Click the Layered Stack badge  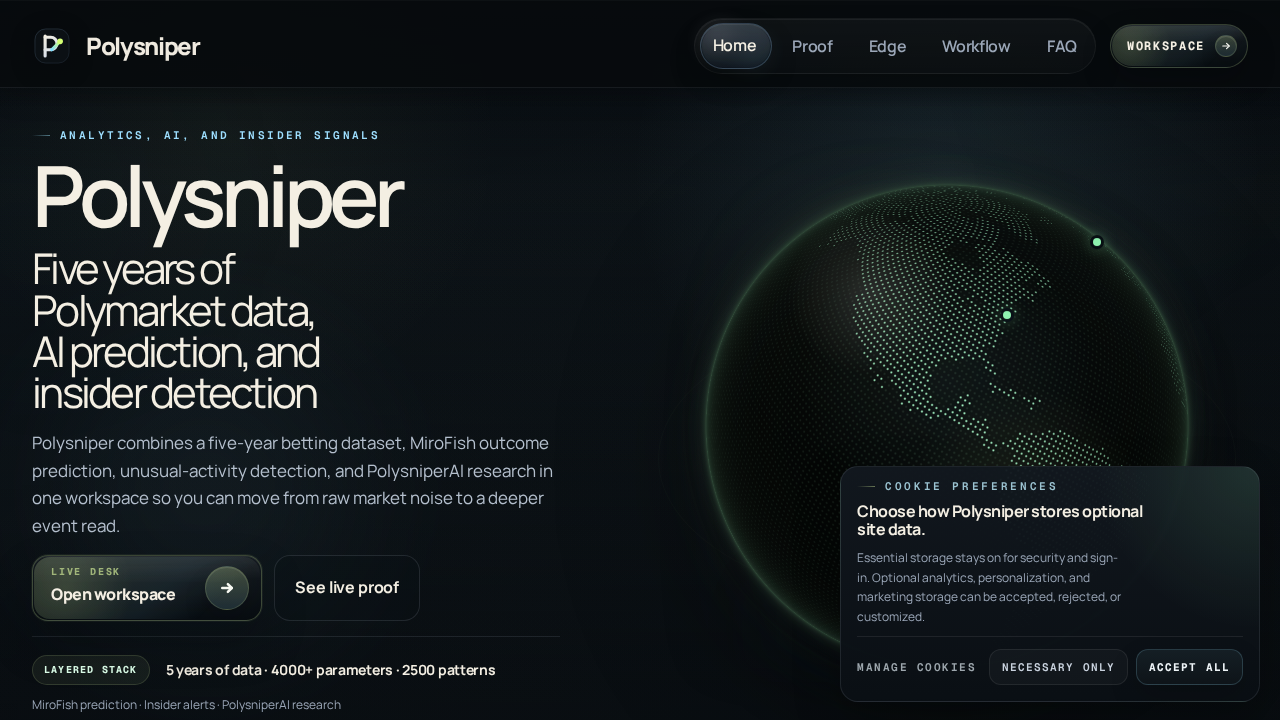tap(91, 670)
